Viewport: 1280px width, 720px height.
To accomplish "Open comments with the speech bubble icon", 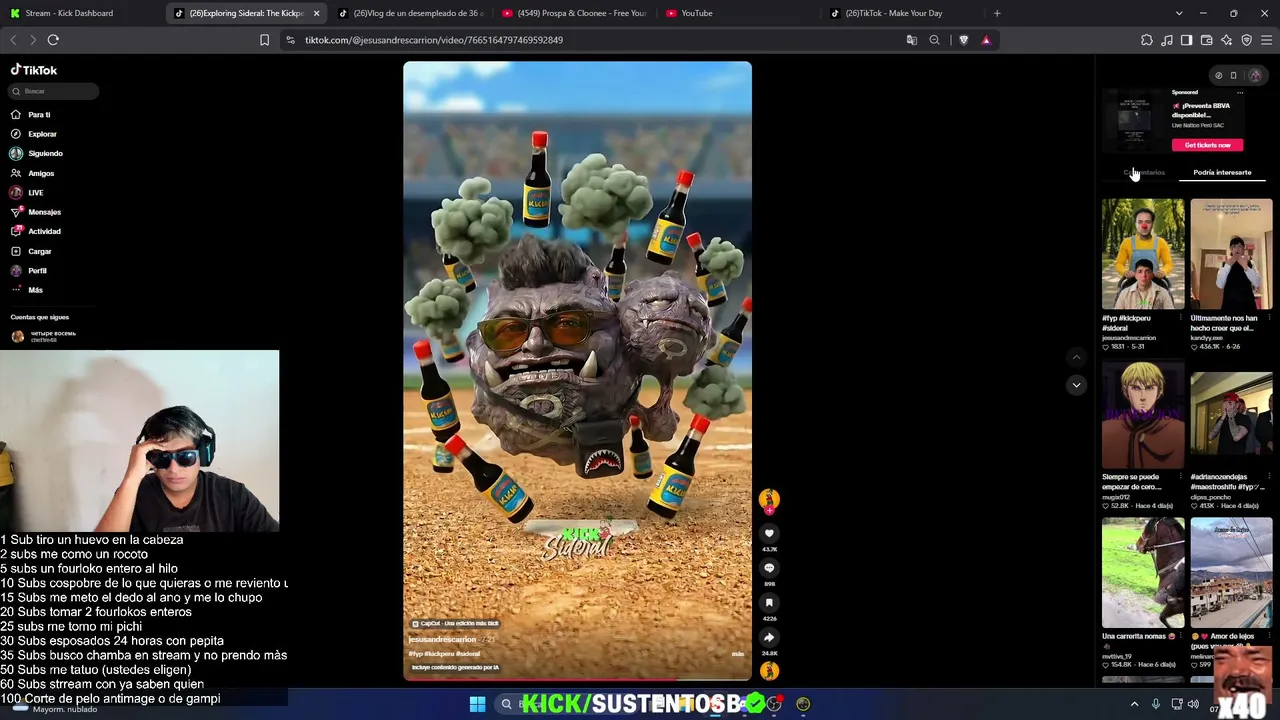I will click(x=769, y=568).
